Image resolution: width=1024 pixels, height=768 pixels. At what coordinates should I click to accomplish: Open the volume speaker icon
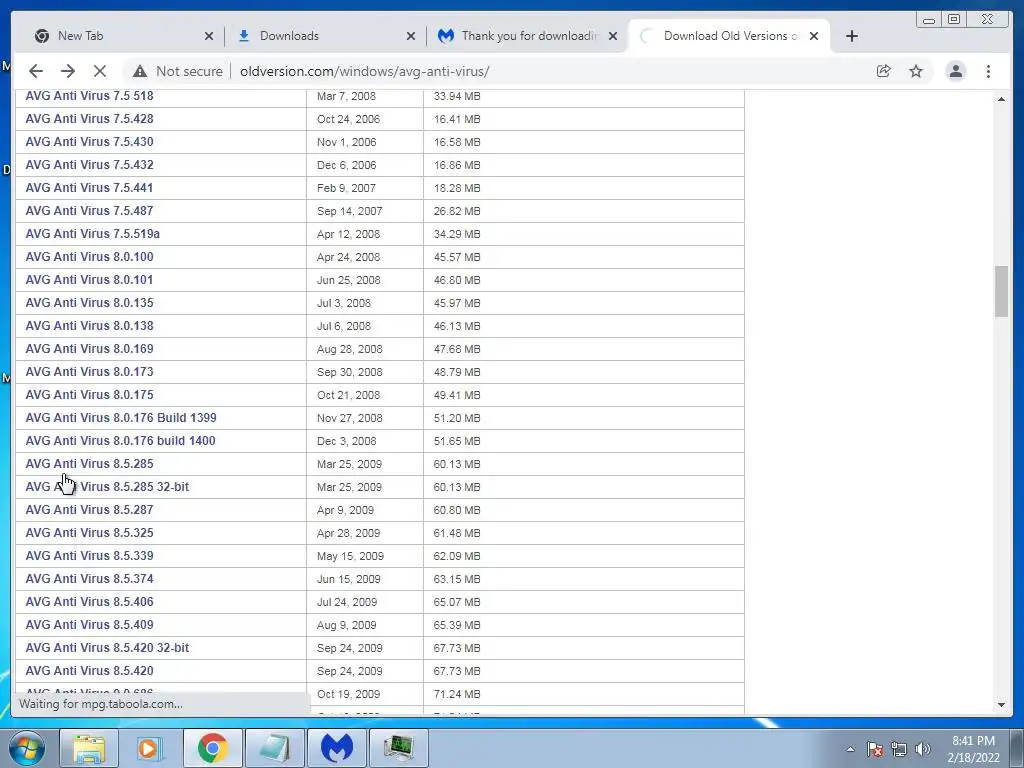click(x=923, y=749)
